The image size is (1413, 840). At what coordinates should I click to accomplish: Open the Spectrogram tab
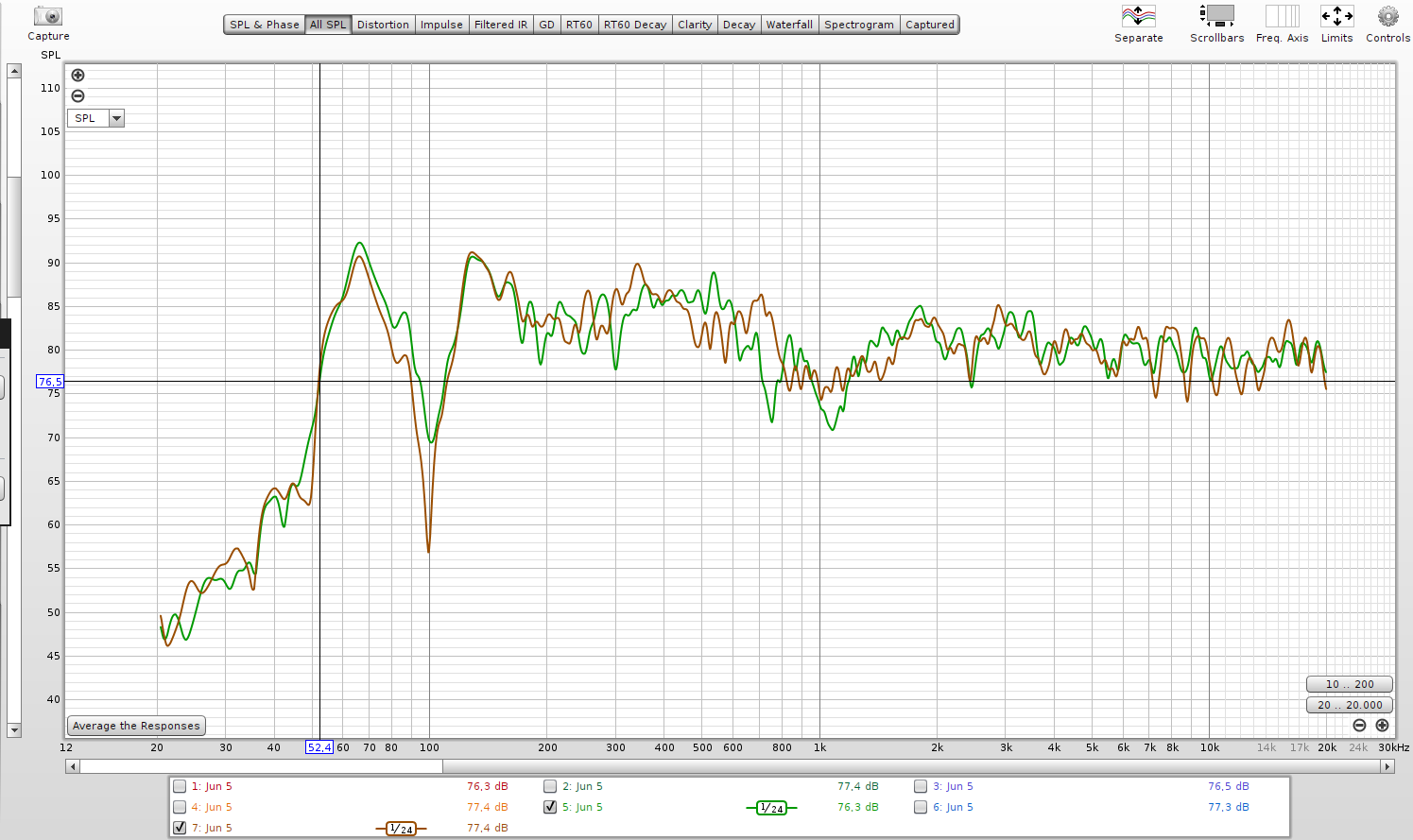tap(859, 25)
